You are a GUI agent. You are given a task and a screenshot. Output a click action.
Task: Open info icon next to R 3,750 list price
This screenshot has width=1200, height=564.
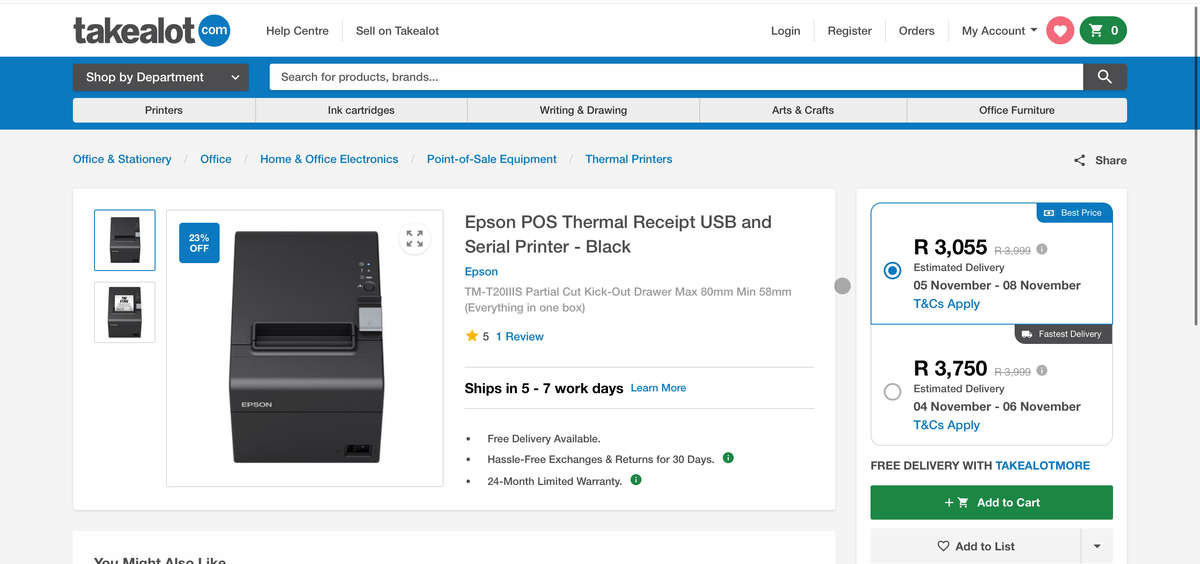[x=1042, y=371]
